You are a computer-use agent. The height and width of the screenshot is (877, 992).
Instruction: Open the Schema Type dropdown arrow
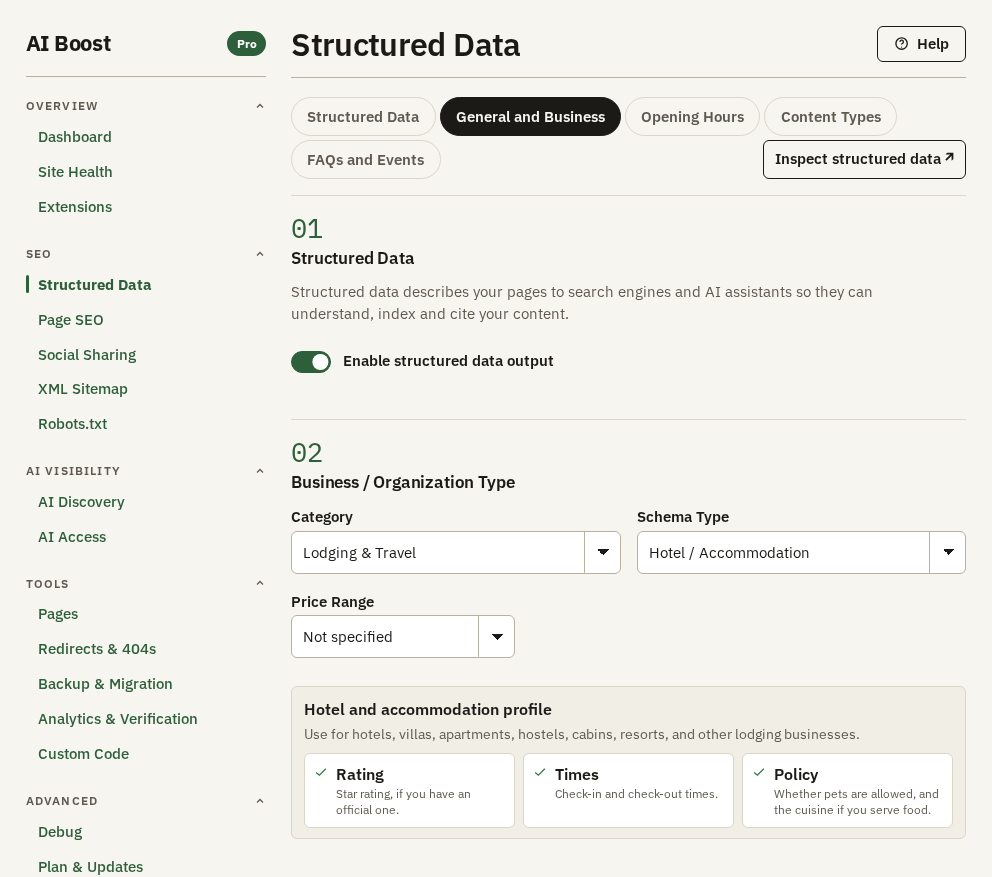948,552
